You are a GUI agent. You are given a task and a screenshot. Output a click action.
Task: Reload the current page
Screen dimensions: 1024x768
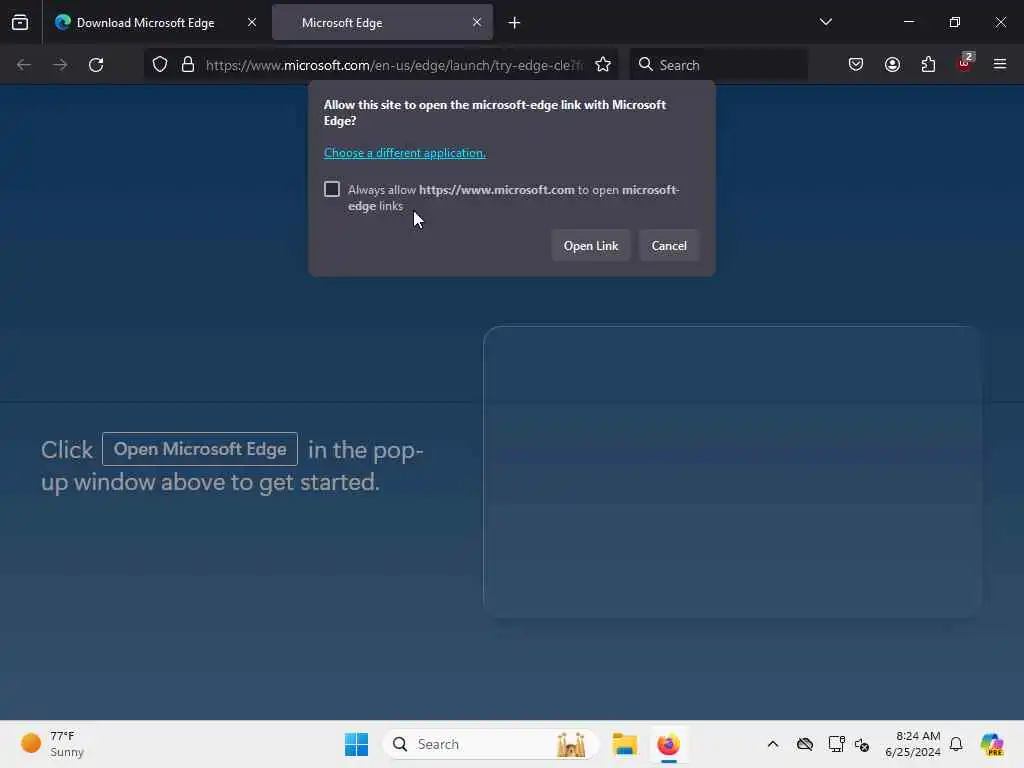96,65
